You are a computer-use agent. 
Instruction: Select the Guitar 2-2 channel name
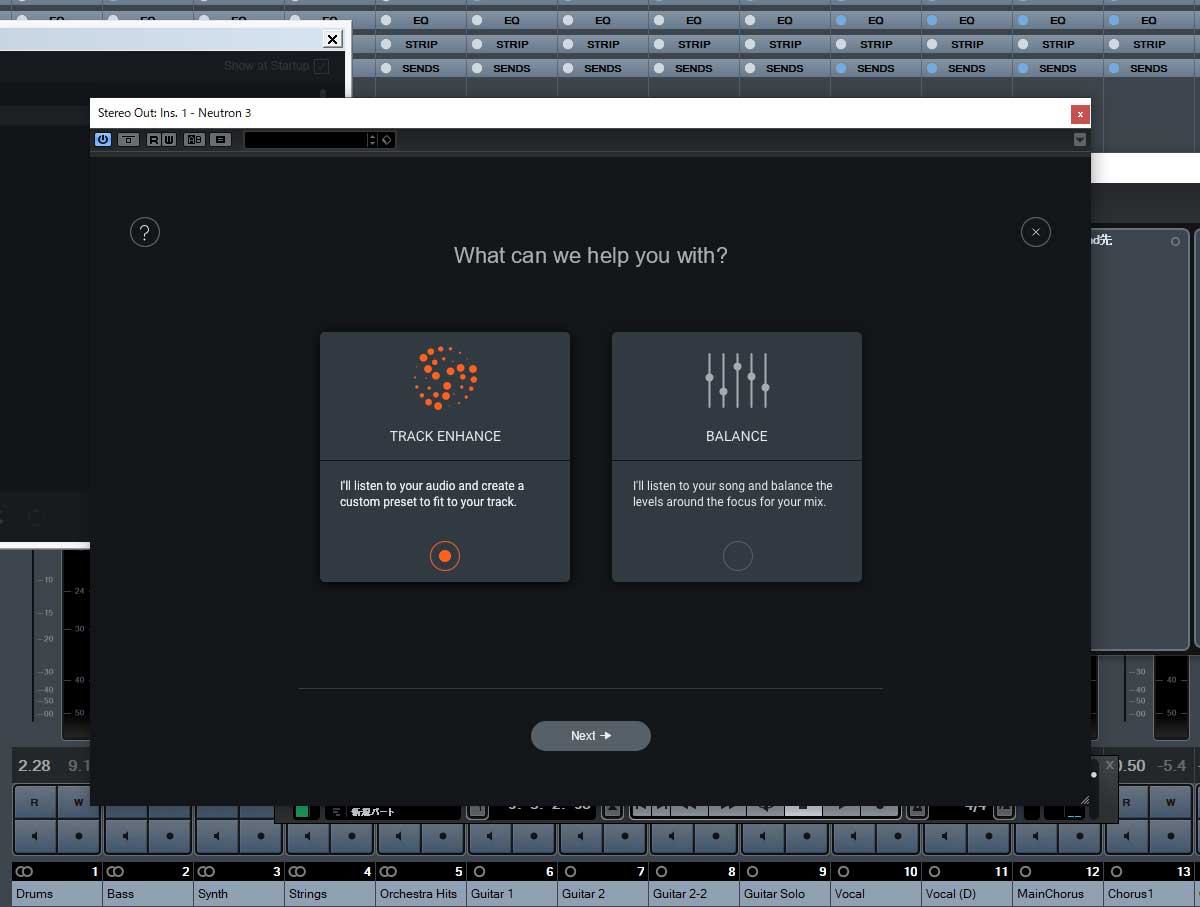tap(693, 894)
